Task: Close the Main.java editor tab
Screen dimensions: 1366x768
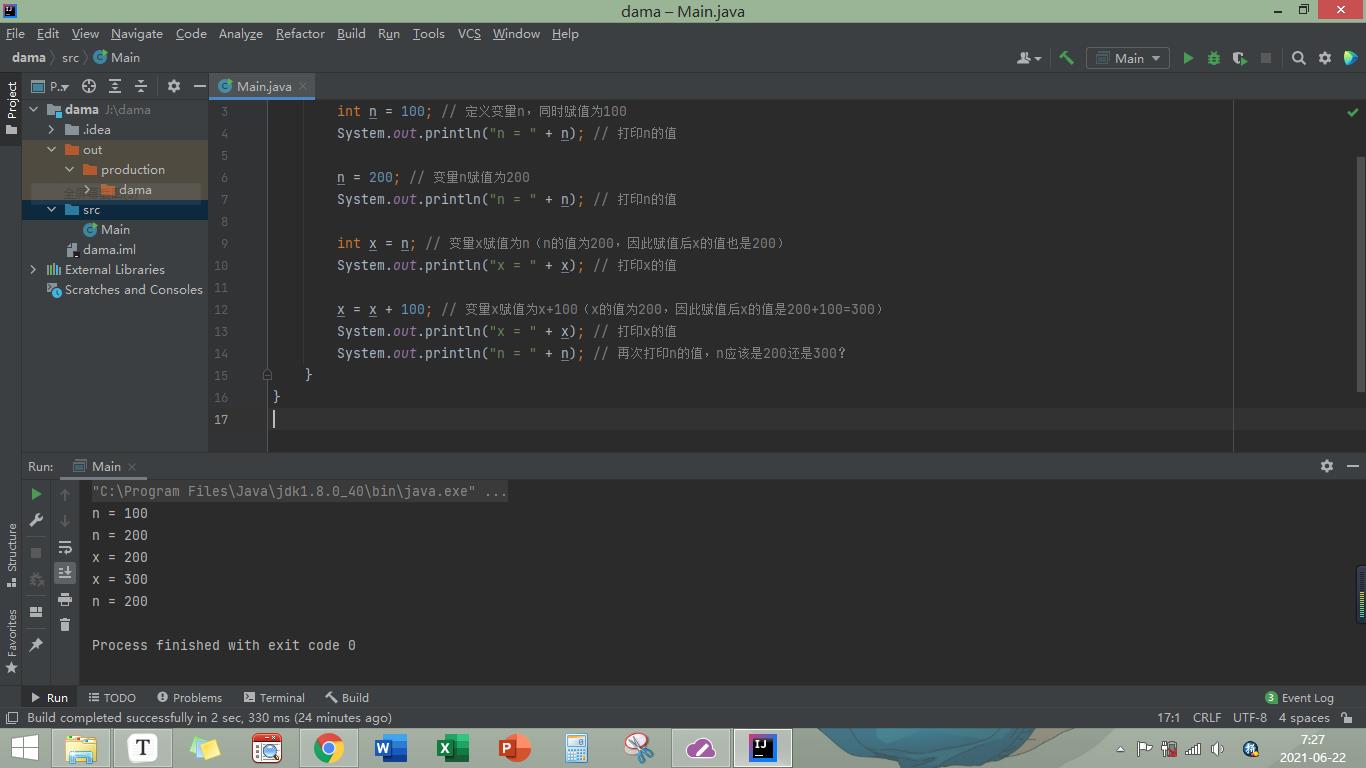Action: (303, 86)
